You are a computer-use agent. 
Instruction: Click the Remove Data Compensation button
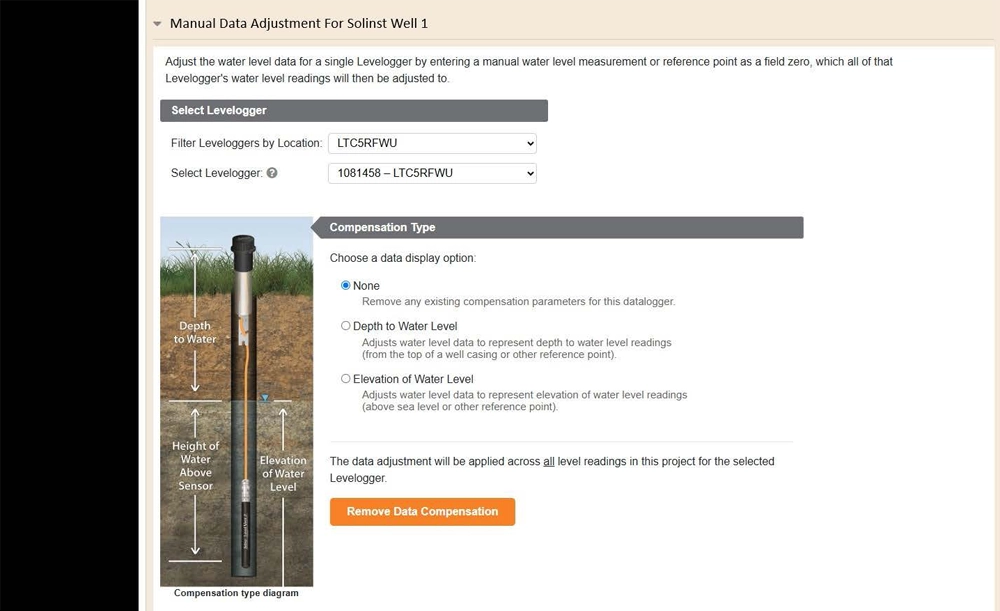422,511
